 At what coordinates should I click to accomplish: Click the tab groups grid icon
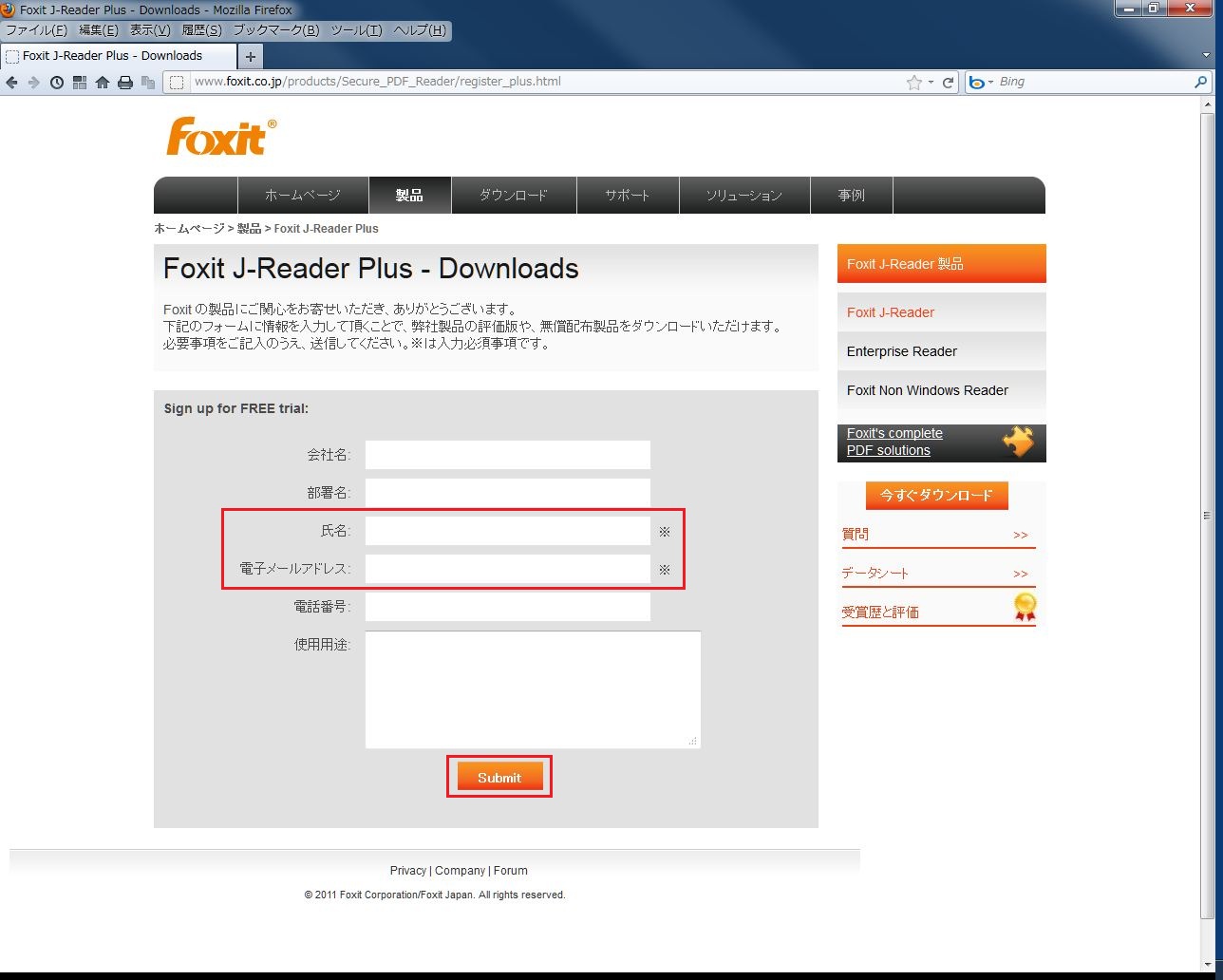[80, 83]
